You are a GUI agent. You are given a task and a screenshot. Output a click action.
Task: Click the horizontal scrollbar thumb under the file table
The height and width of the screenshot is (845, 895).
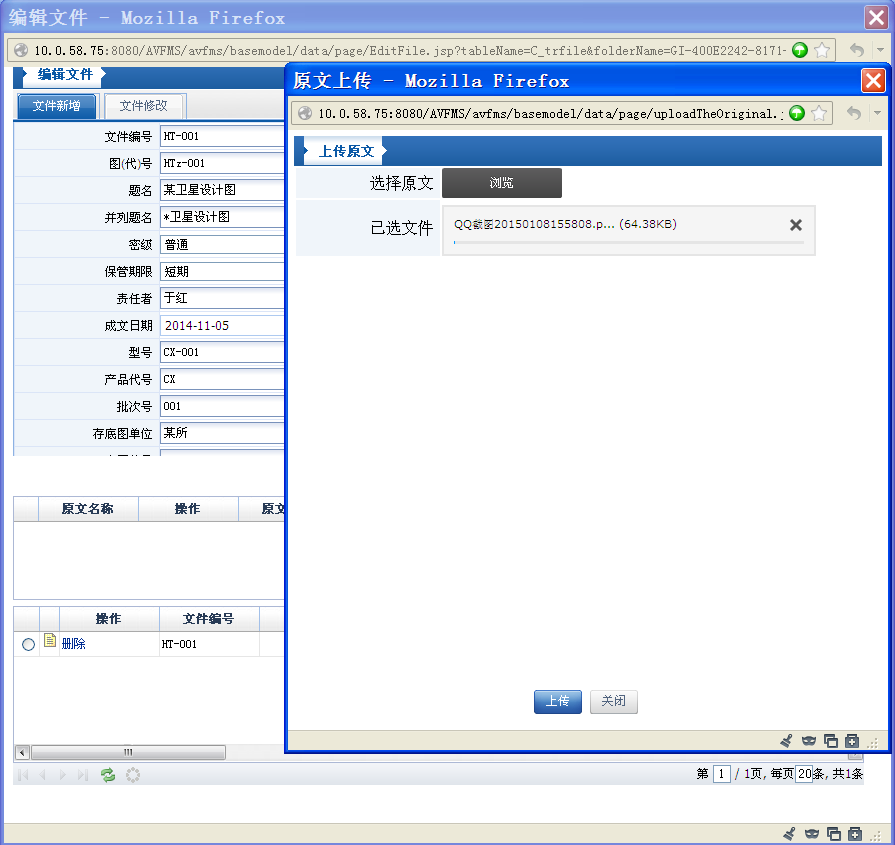click(x=128, y=752)
